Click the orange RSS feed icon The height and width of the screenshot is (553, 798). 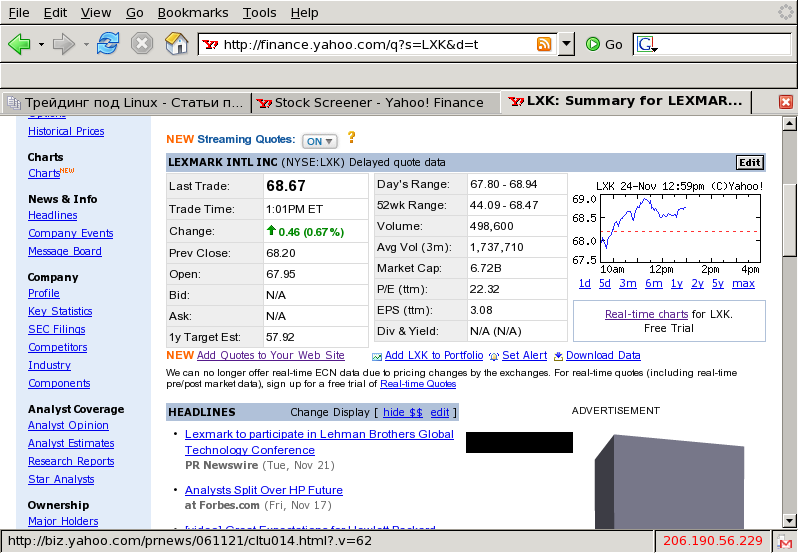point(544,44)
